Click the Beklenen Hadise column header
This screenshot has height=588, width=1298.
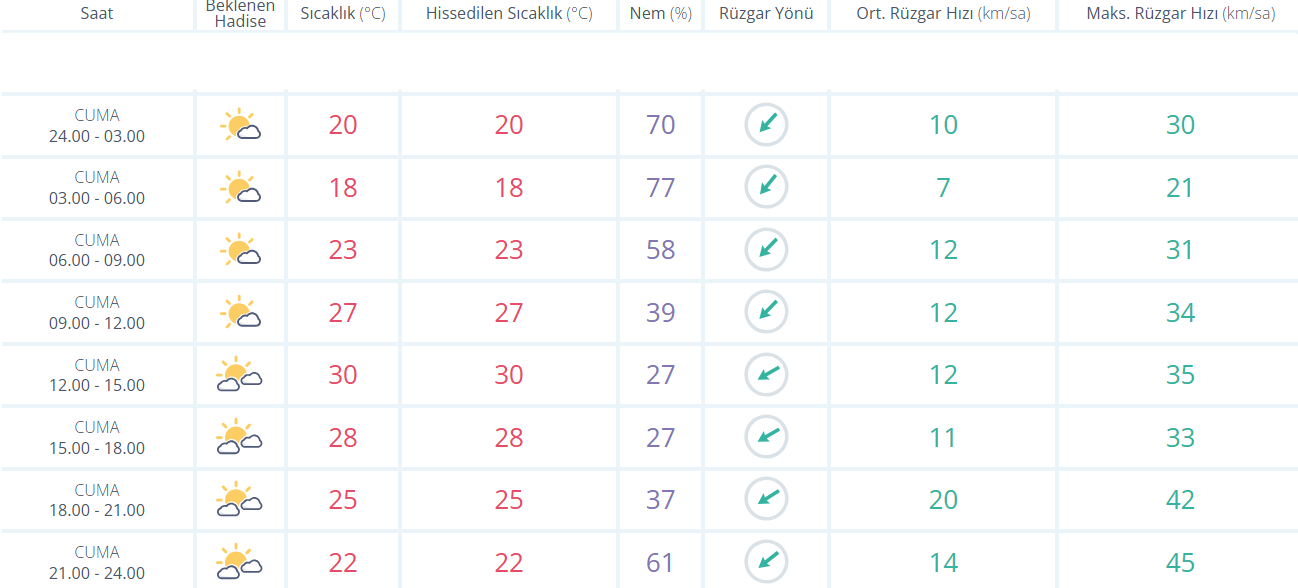(240, 14)
